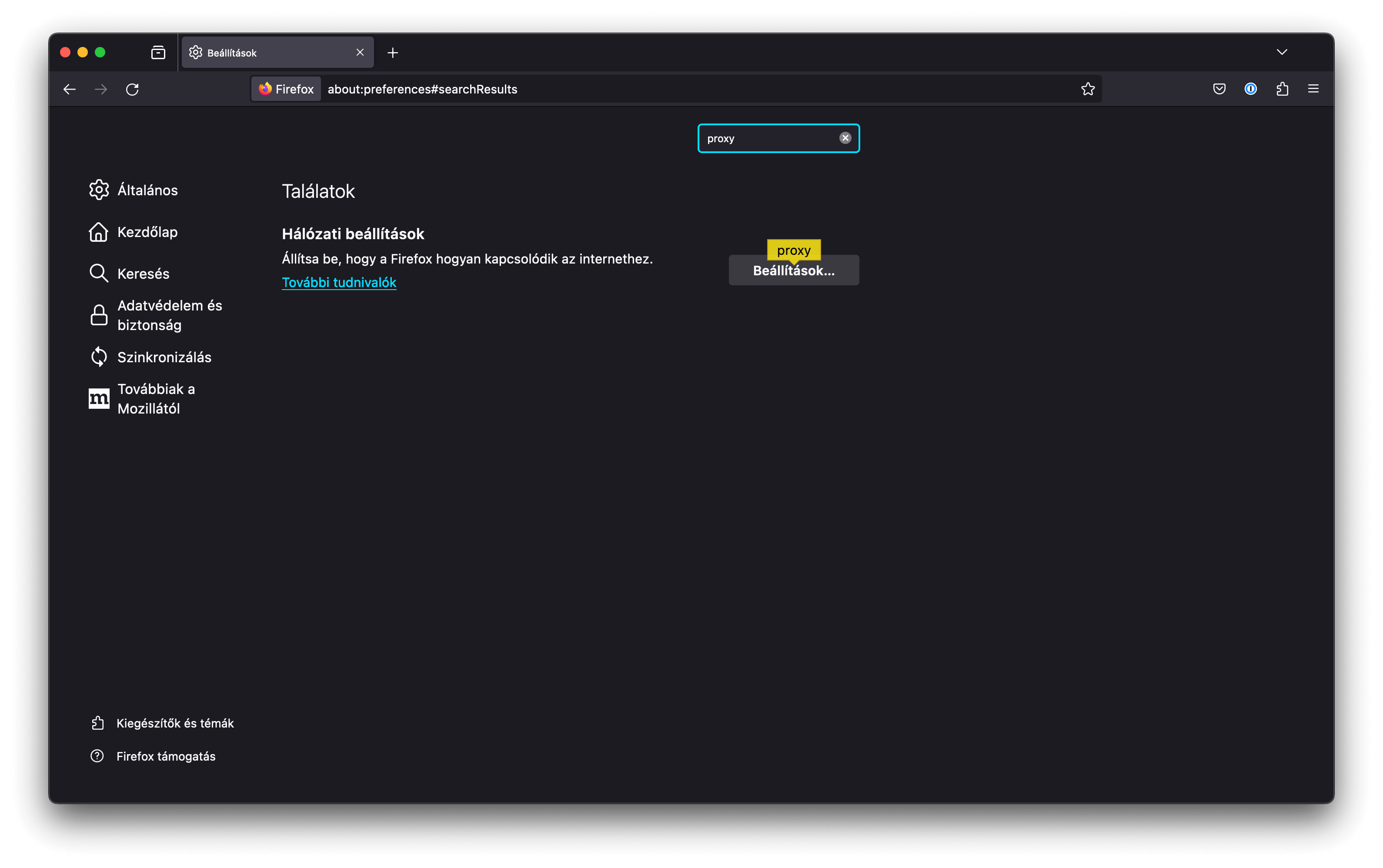Bookmark this page with the star
This screenshot has width=1383, height=868.
1087,89
